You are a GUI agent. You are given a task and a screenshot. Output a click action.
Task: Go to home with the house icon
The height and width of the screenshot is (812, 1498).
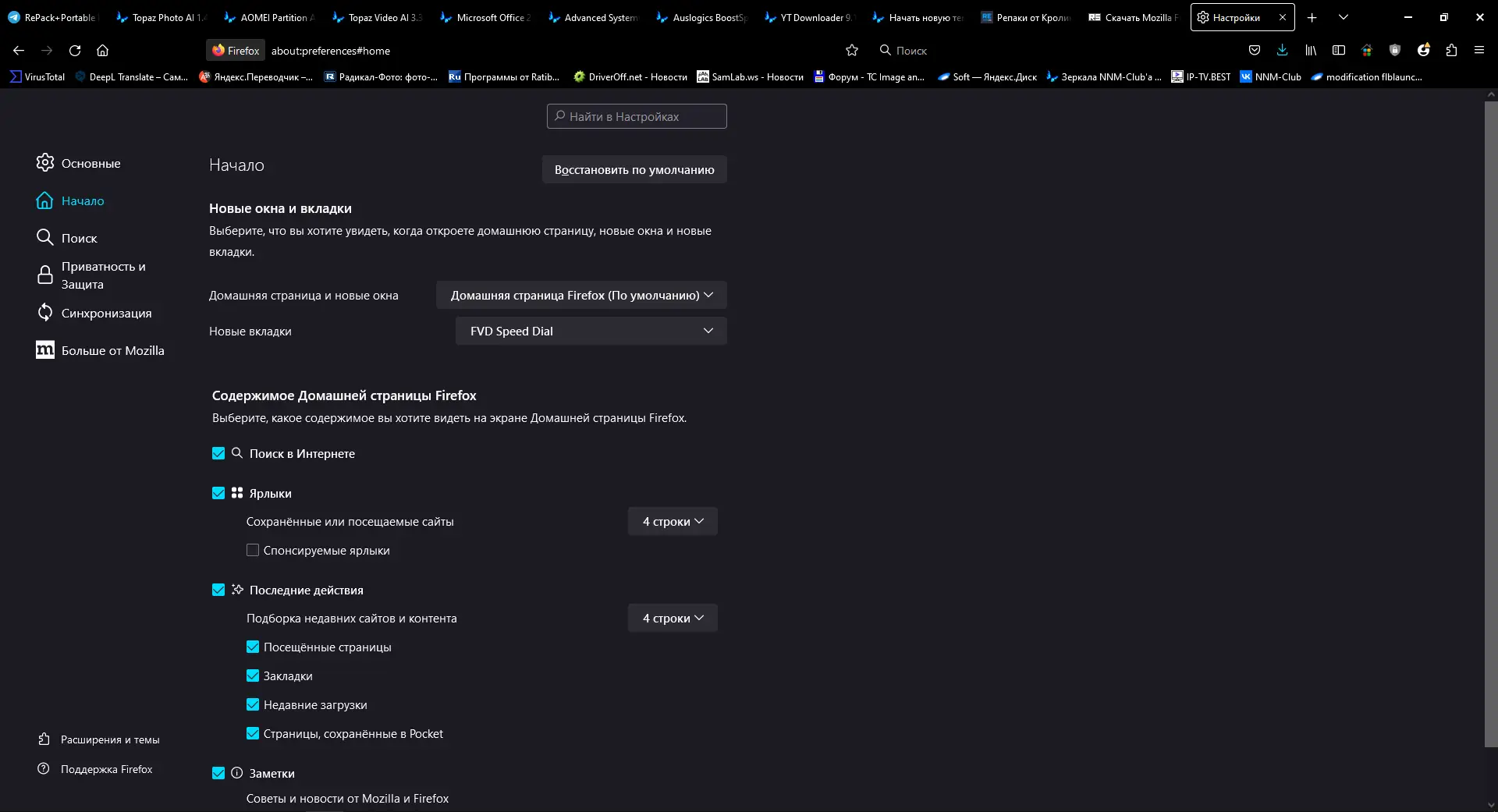(x=102, y=51)
